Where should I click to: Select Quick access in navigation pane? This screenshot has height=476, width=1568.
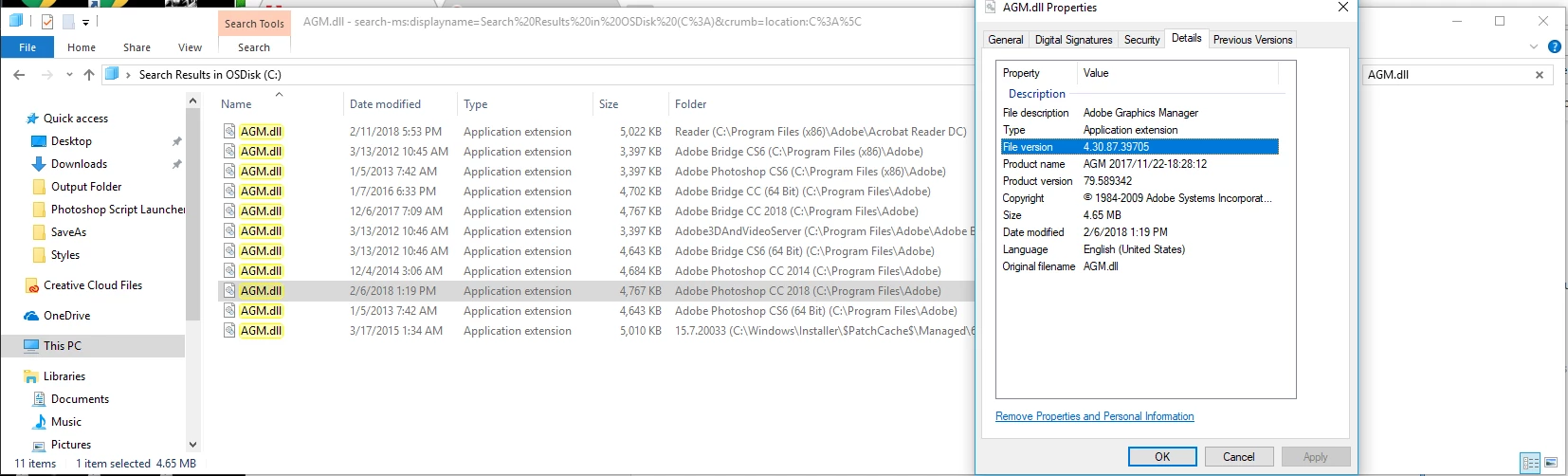76,119
